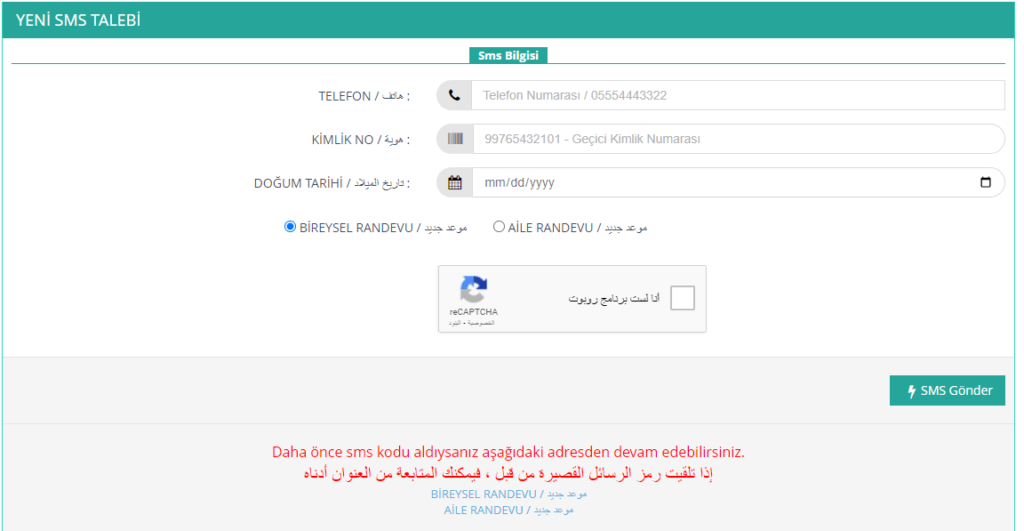The image size is (1024, 531).
Task: Select the BİREYSEL RANDEVU radio option
Action: click(x=290, y=227)
